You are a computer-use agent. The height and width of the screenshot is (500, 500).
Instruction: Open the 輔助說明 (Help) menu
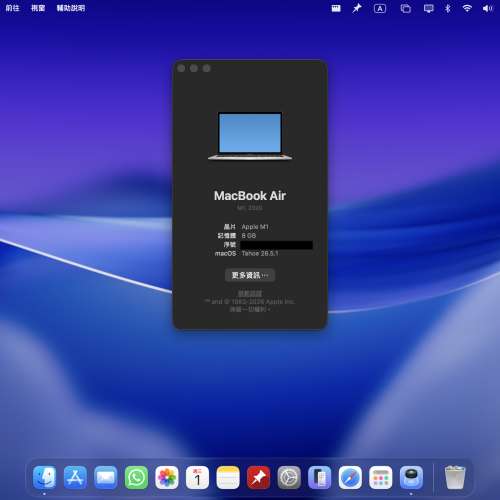71,8
